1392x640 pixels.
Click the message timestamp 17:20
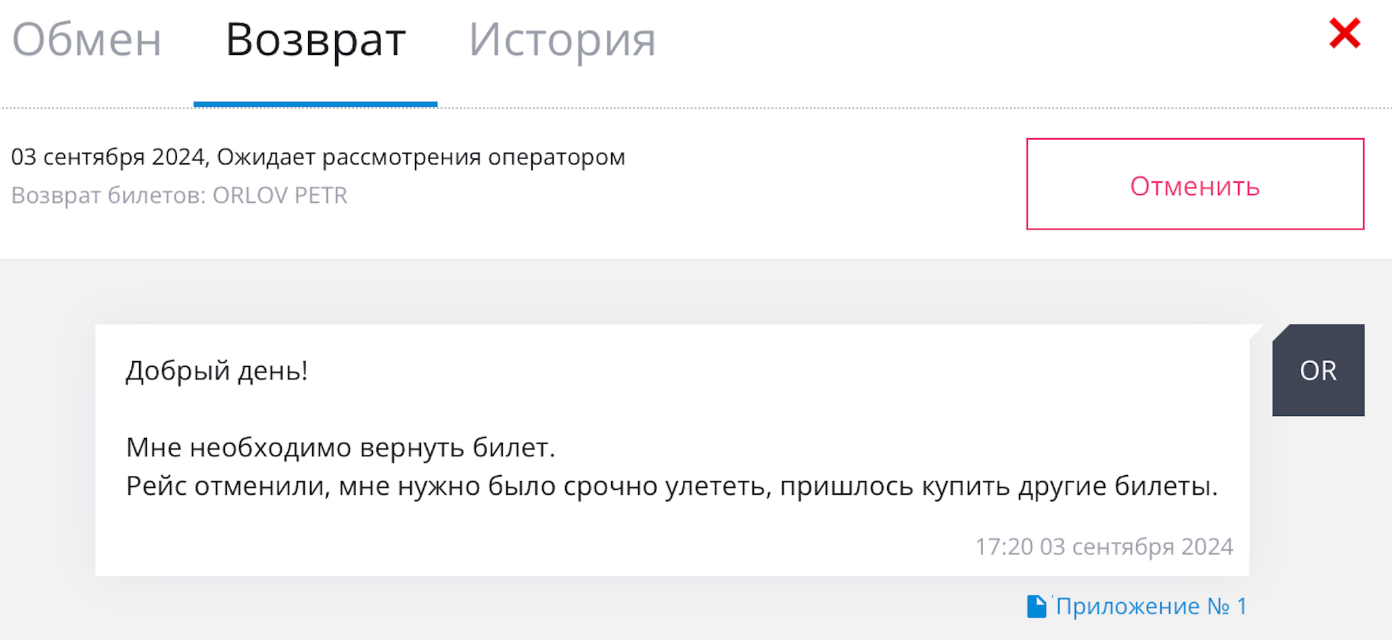pyautogui.click(x=1004, y=547)
